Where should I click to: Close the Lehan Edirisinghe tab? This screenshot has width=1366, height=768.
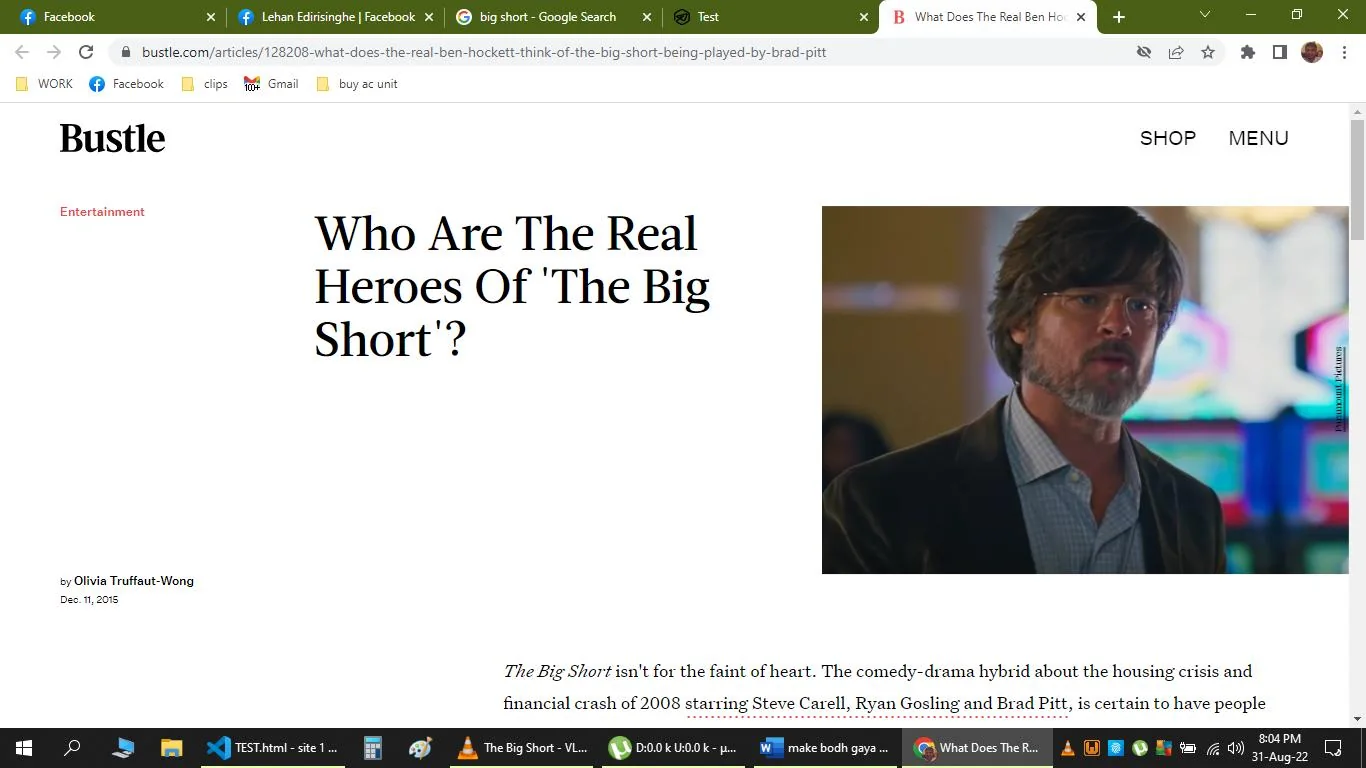pos(429,17)
